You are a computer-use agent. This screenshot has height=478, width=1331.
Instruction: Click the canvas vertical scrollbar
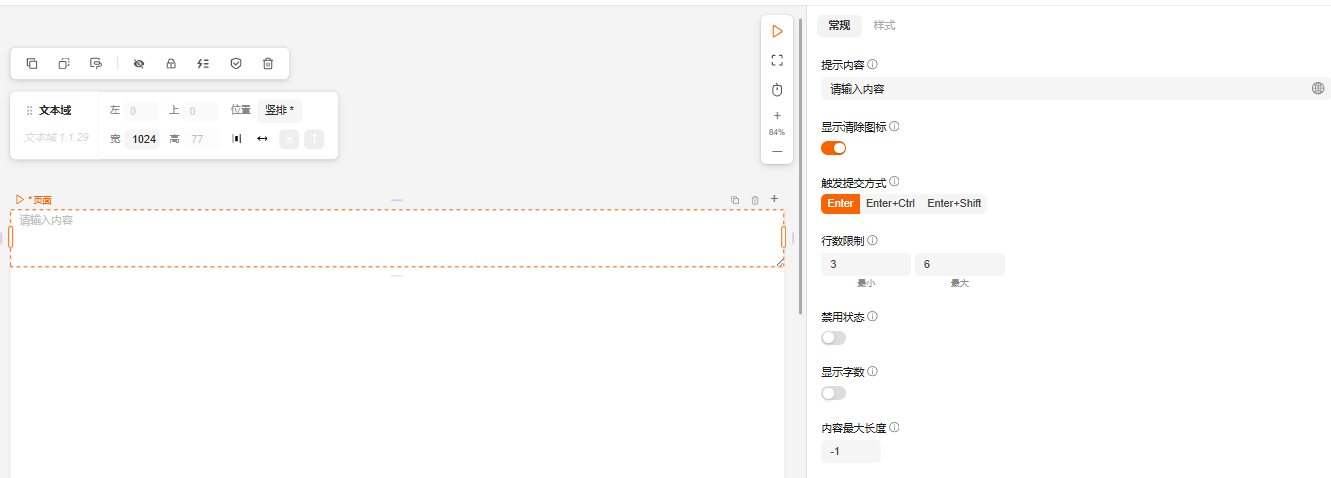click(800, 165)
